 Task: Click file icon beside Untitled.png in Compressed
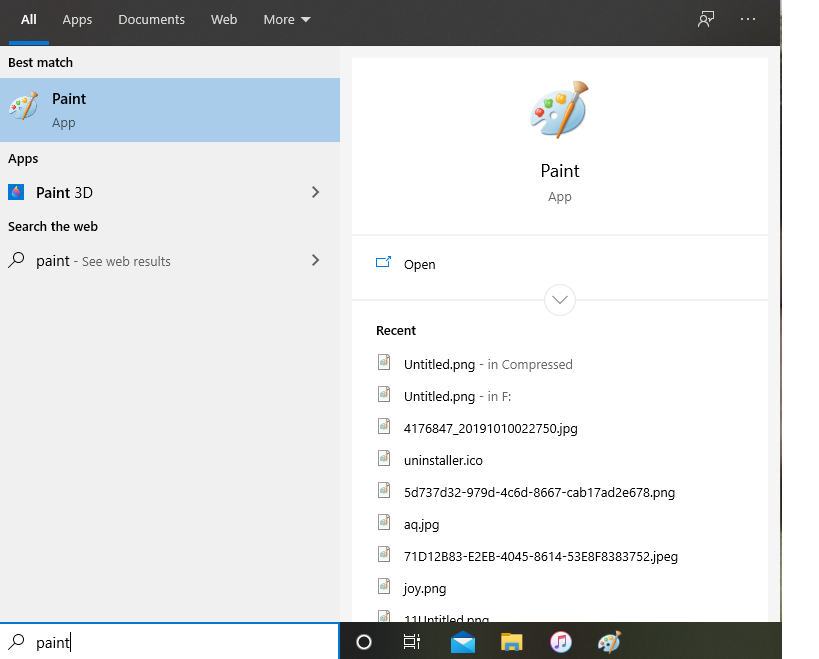coord(384,362)
